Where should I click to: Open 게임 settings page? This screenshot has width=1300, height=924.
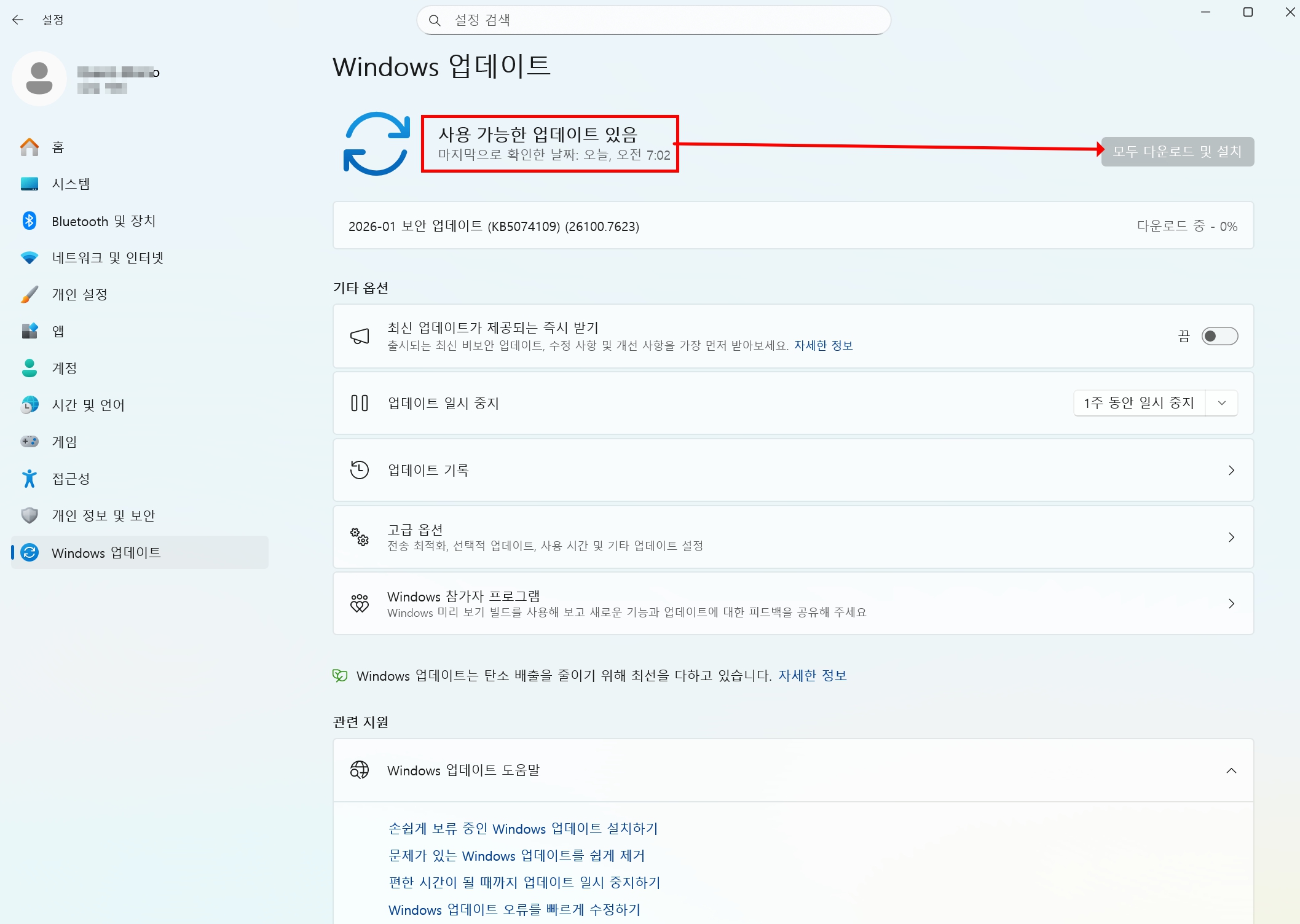[140, 442]
